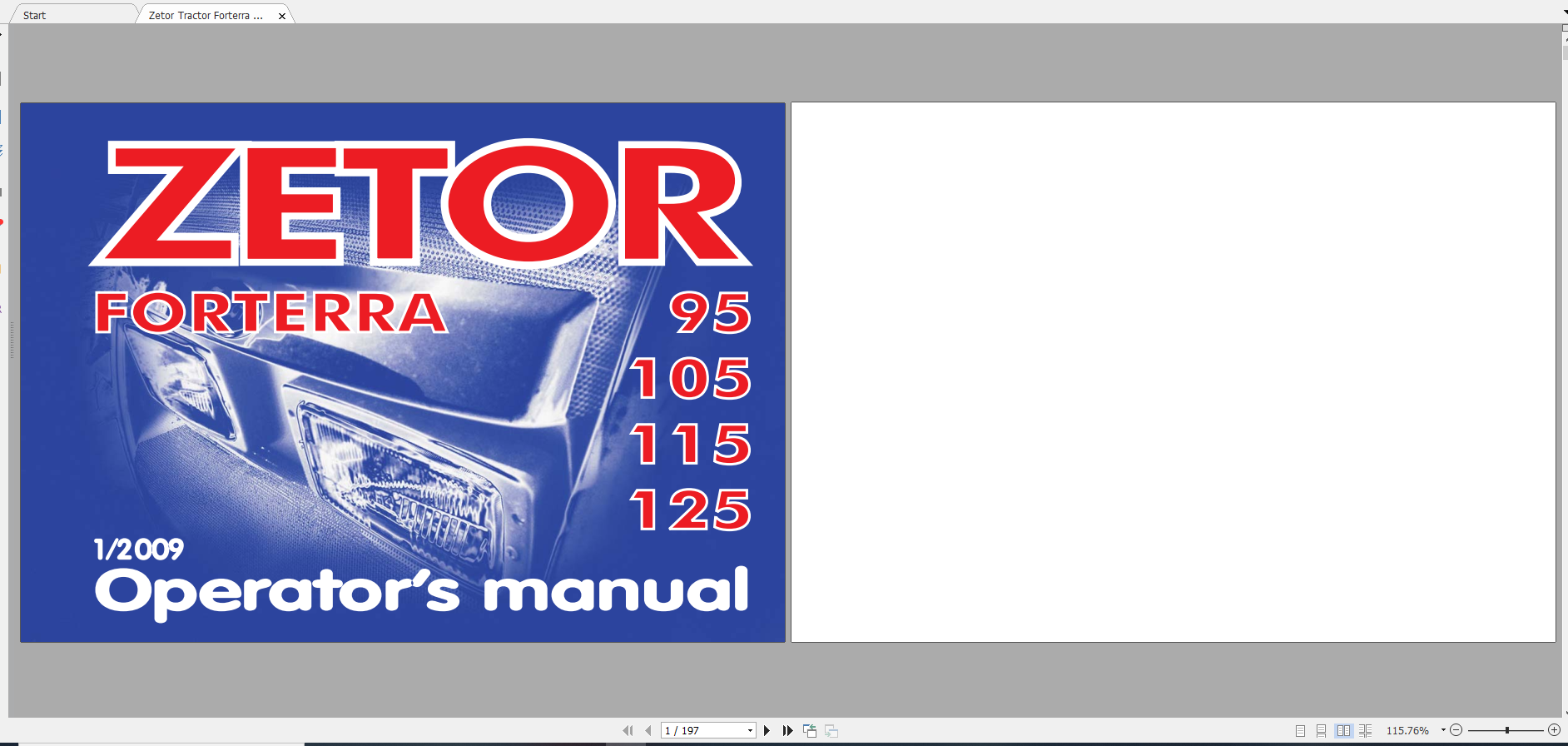Viewport: 1568px width, 746px height.
Task: Click the blank second page
Action: coord(1173,372)
